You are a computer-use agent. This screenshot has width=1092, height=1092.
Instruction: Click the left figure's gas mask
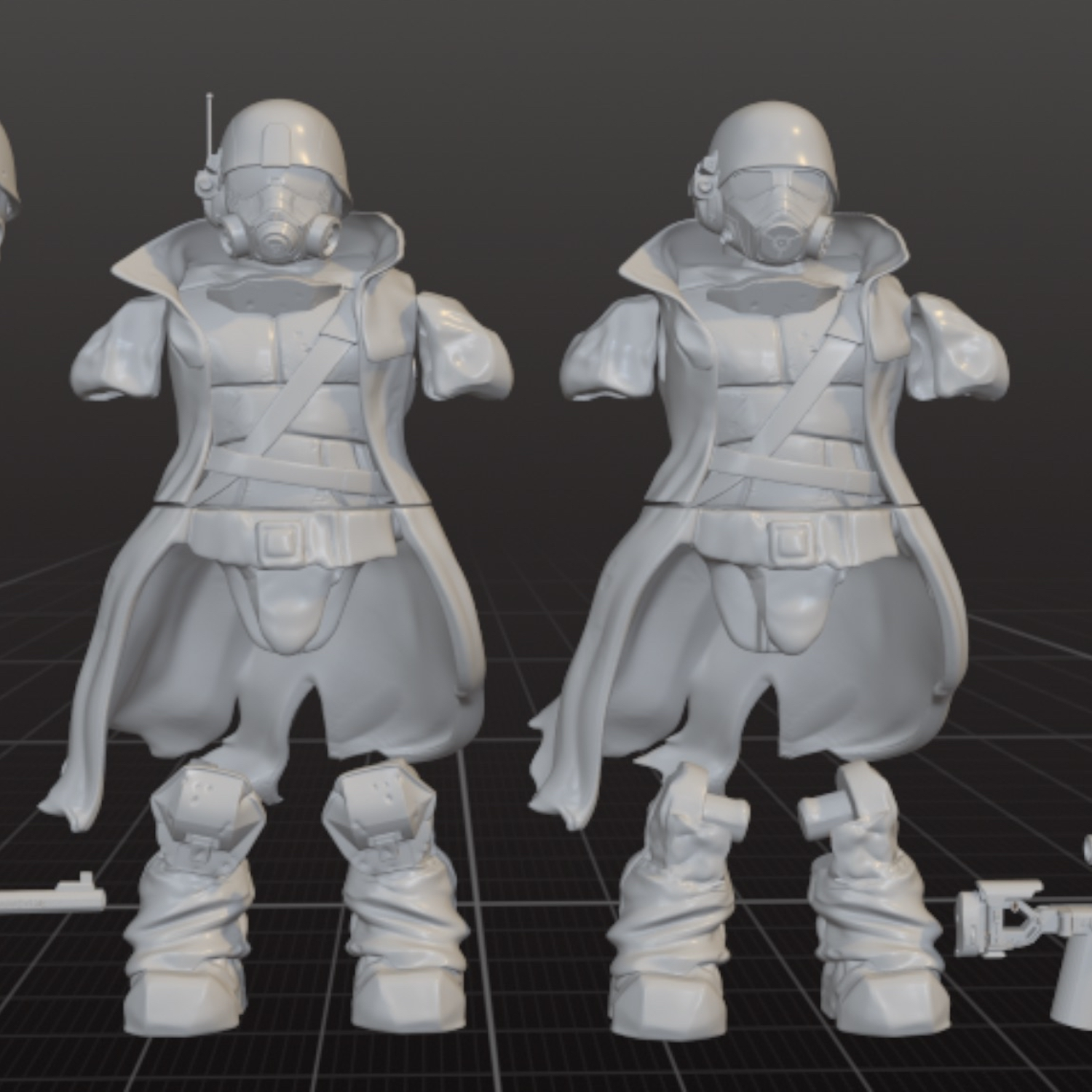click(280, 226)
